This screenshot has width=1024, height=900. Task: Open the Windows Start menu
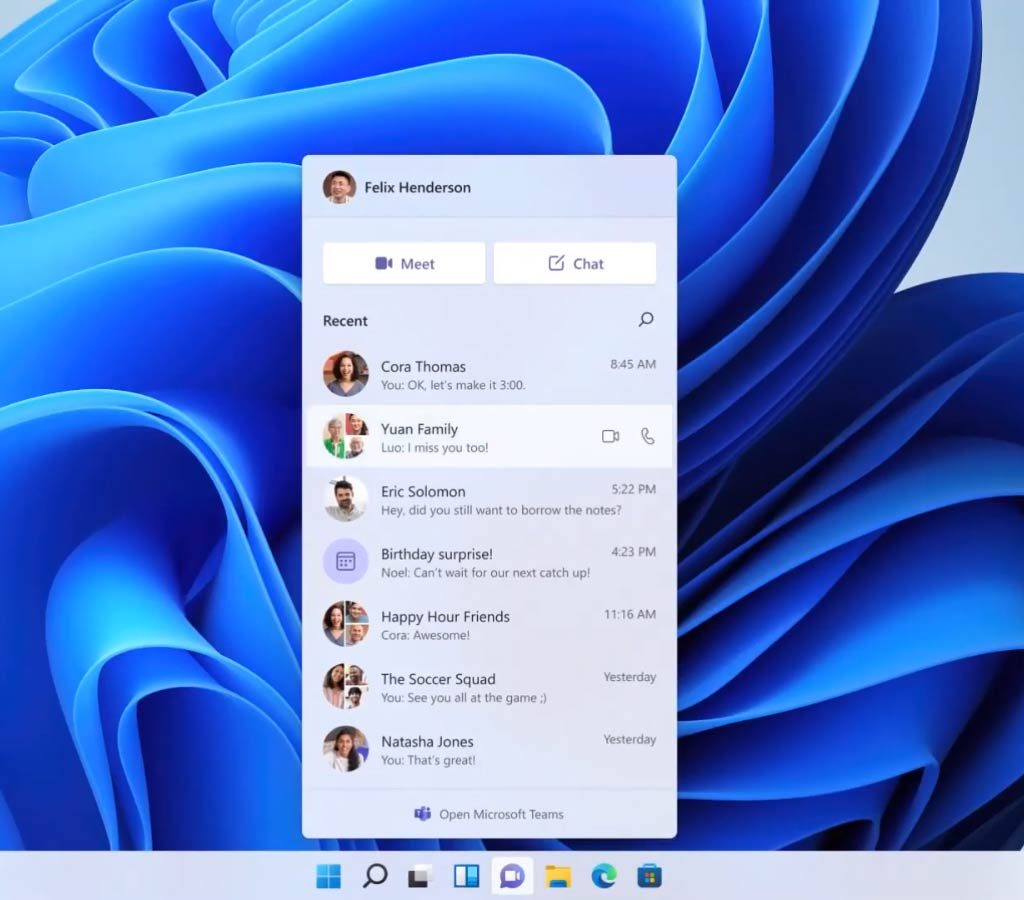[328, 876]
